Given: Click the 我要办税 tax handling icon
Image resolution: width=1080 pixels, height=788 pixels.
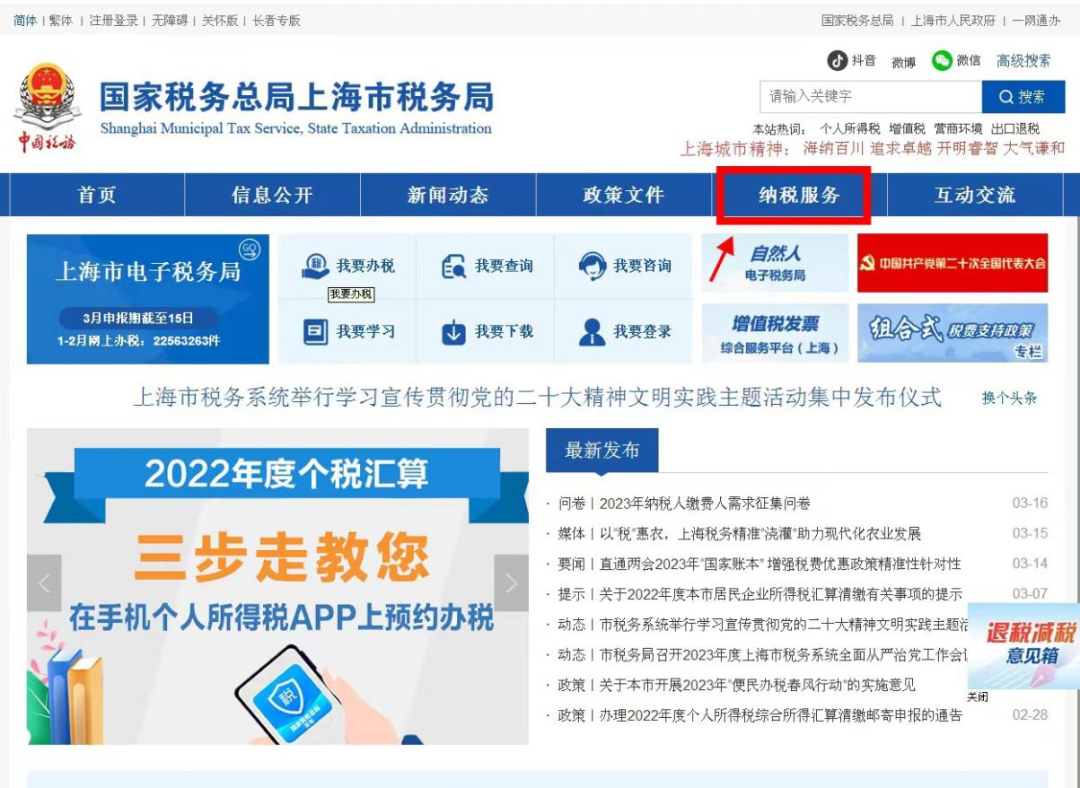Looking at the screenshot, I should tap(315, 266).
